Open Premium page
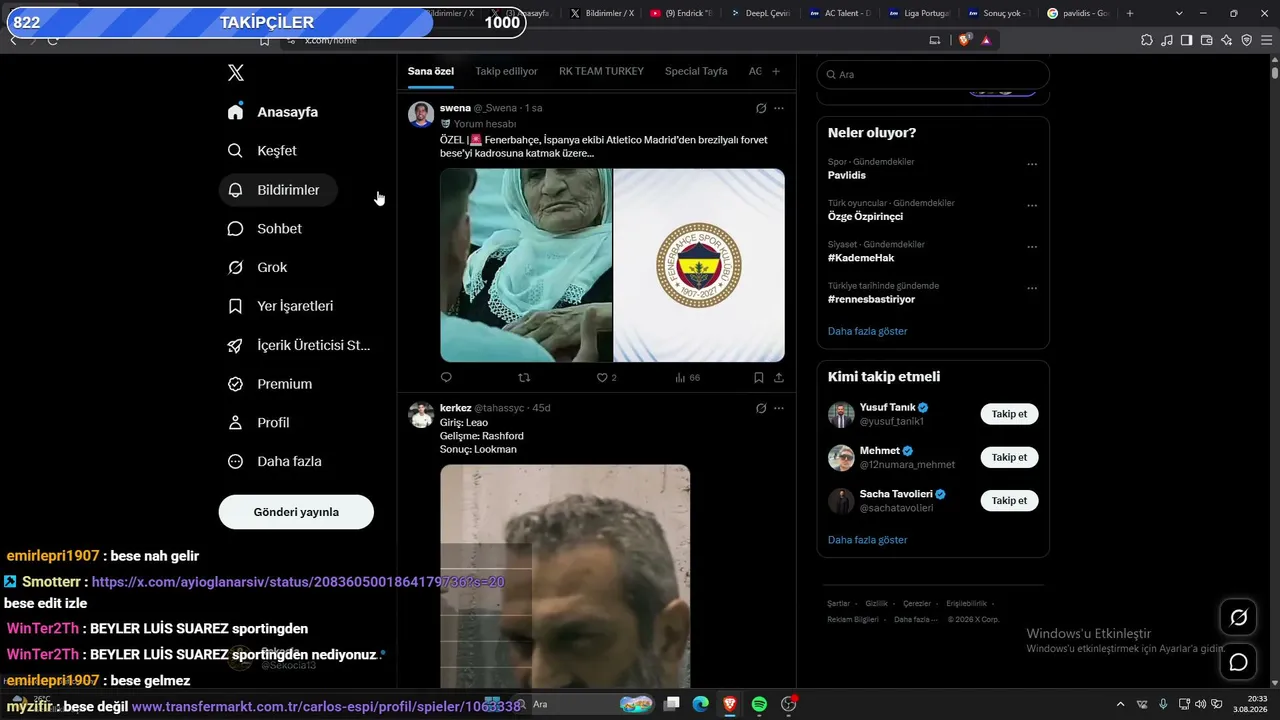 pos(270,385)
